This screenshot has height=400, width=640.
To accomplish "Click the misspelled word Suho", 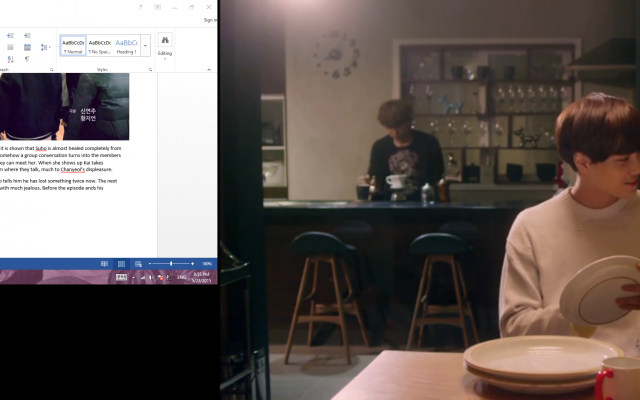I will pos(41,148).
